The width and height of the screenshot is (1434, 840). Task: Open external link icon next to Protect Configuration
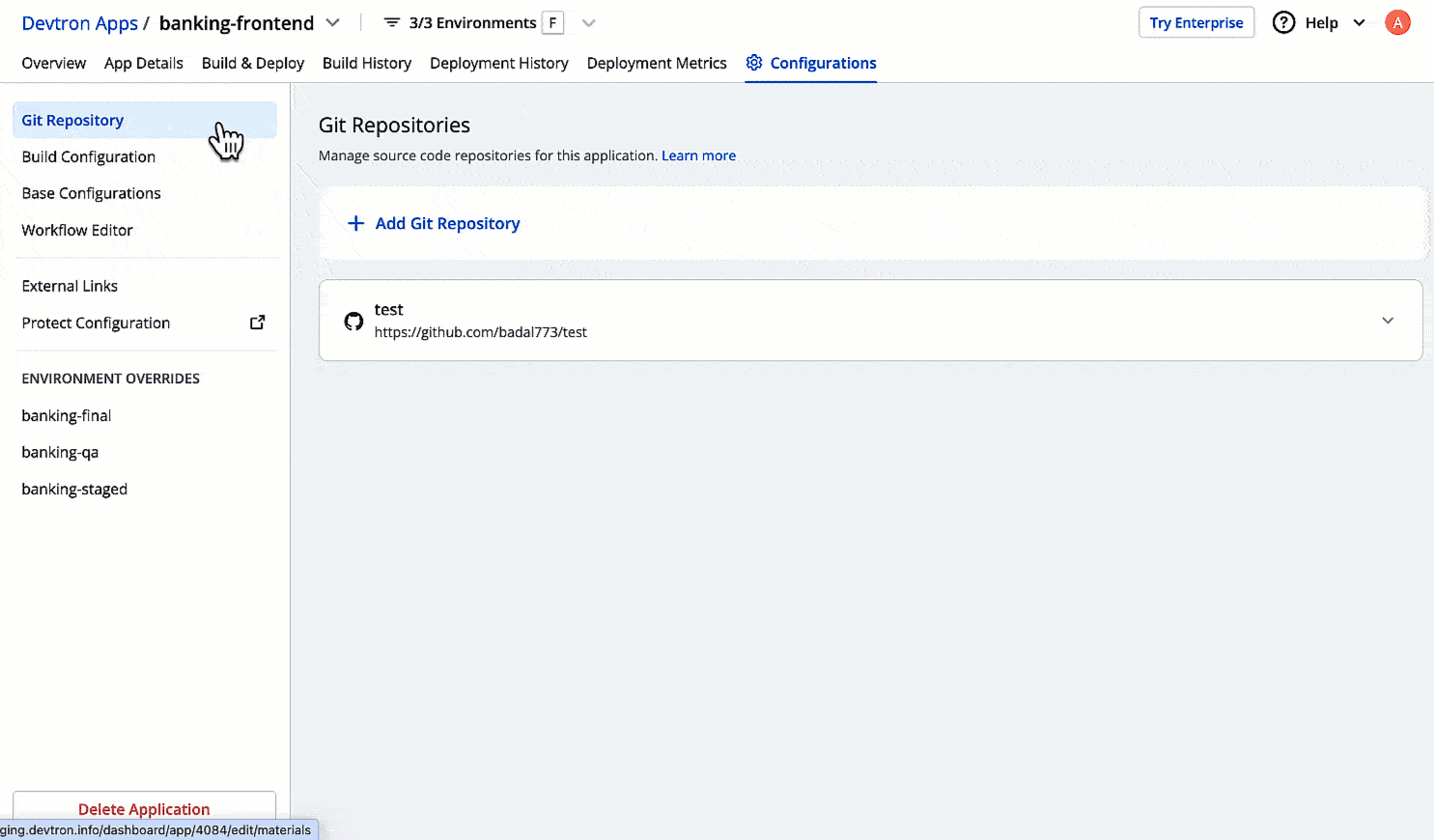tap(258, 322)
